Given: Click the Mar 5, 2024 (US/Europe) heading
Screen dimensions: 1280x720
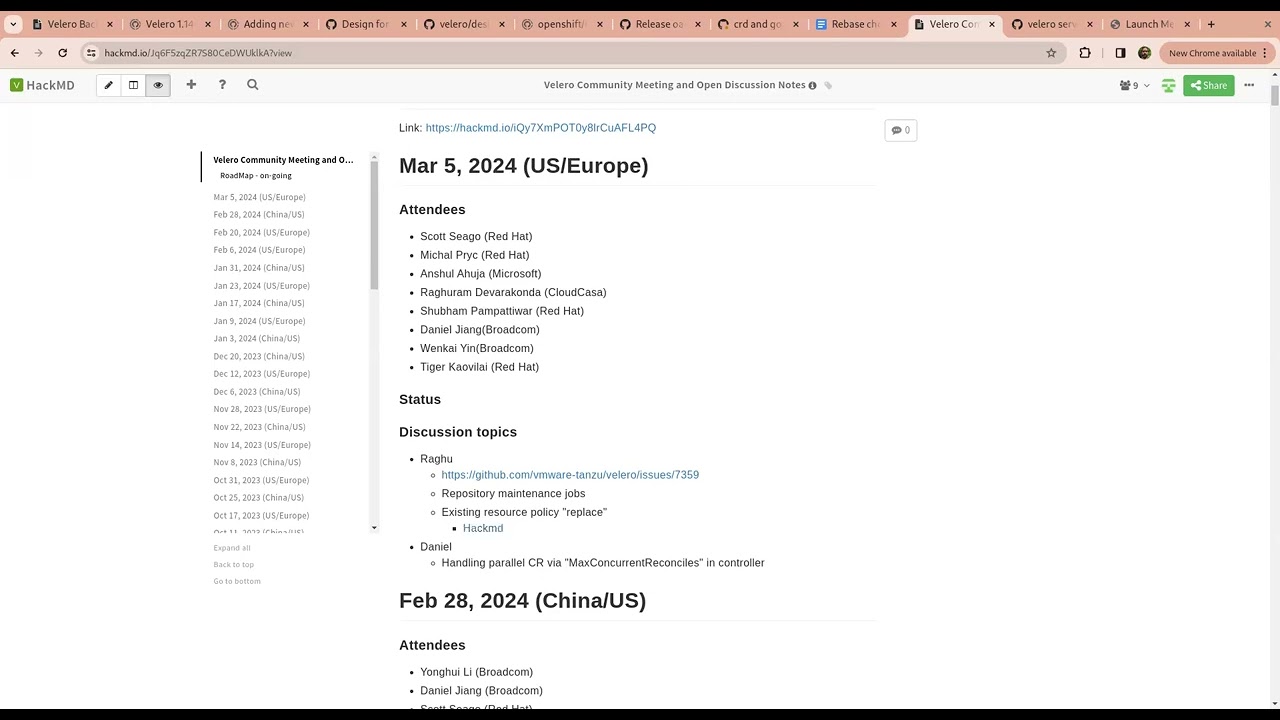Looking at the screenshot, I should coord(524,166).
